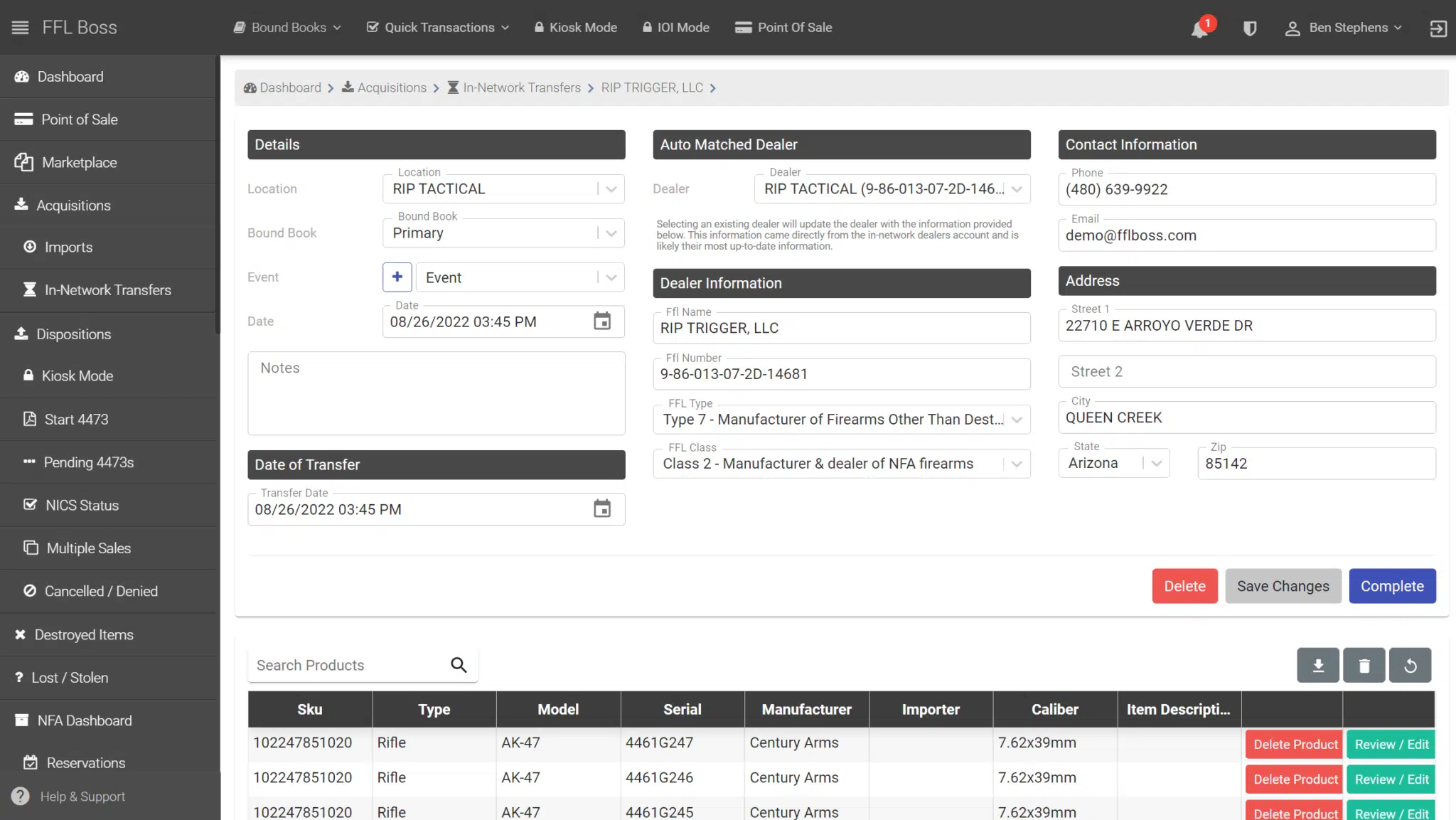This screenshot has width=1456, height=820.
Task: Open Quick Transactions menu
Action: coord(438,28)
